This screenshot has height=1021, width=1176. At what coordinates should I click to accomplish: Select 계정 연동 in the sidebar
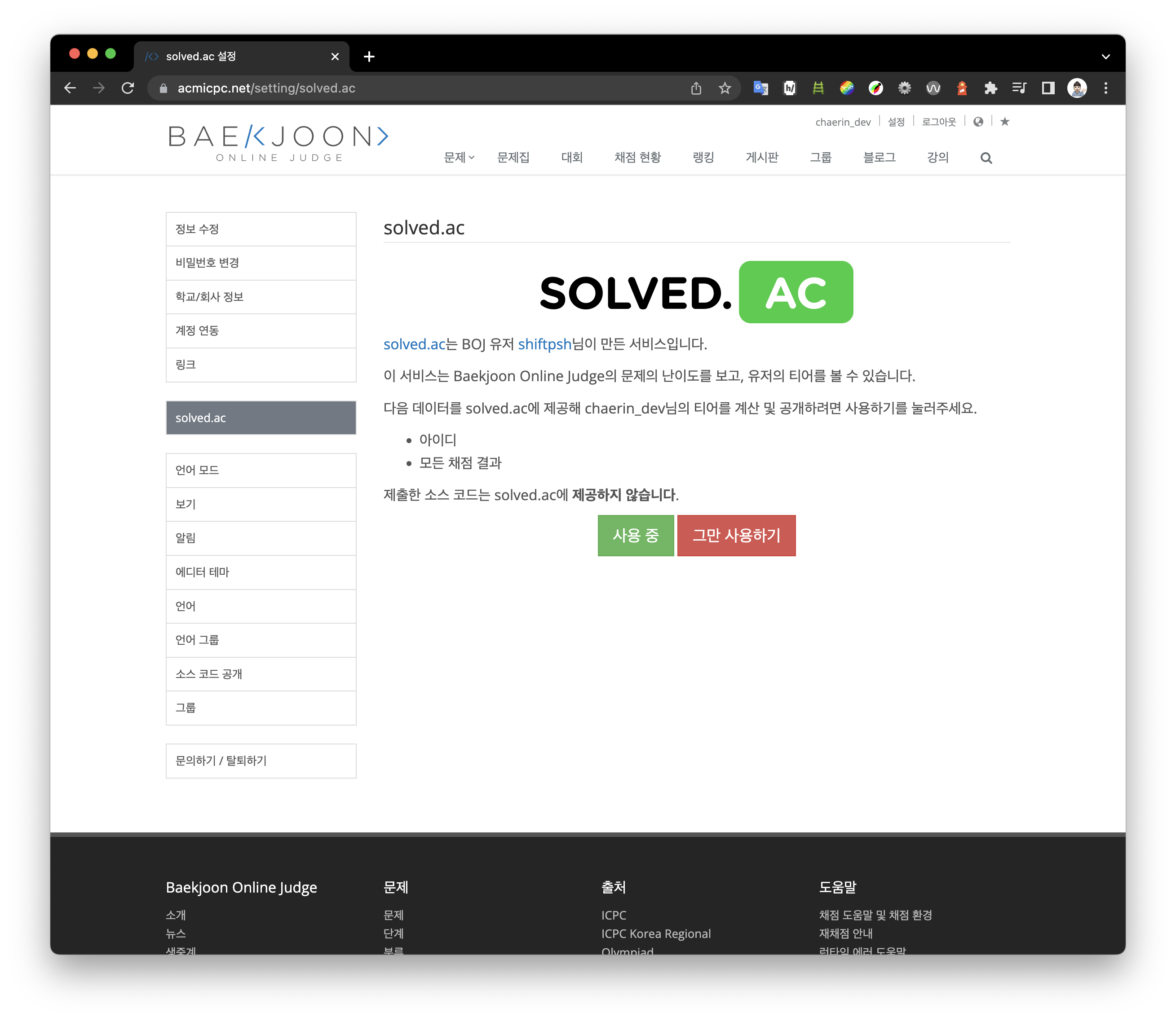261,330
